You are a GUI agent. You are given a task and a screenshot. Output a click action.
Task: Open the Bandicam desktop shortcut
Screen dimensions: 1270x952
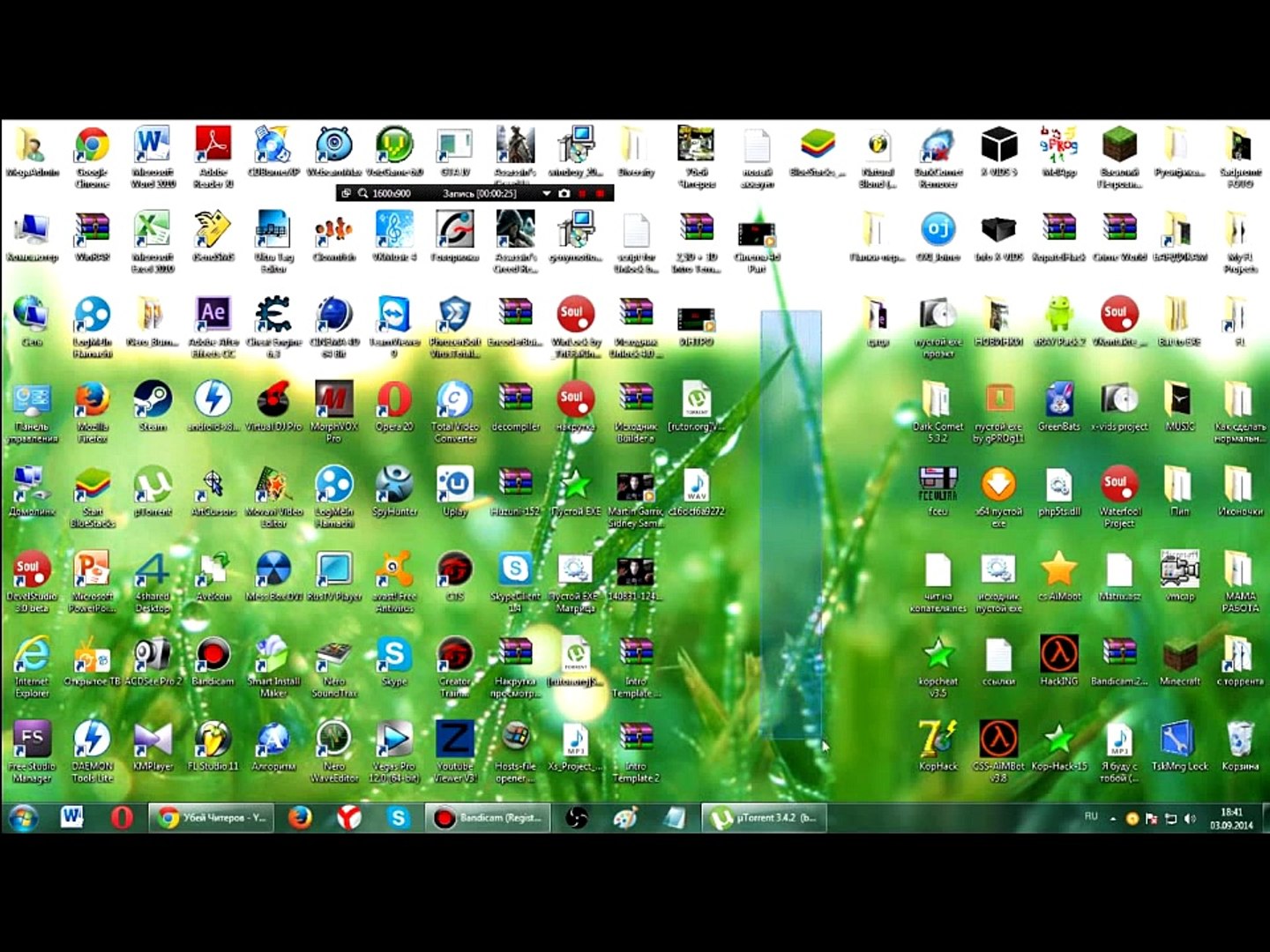click(x=213, y=662)
